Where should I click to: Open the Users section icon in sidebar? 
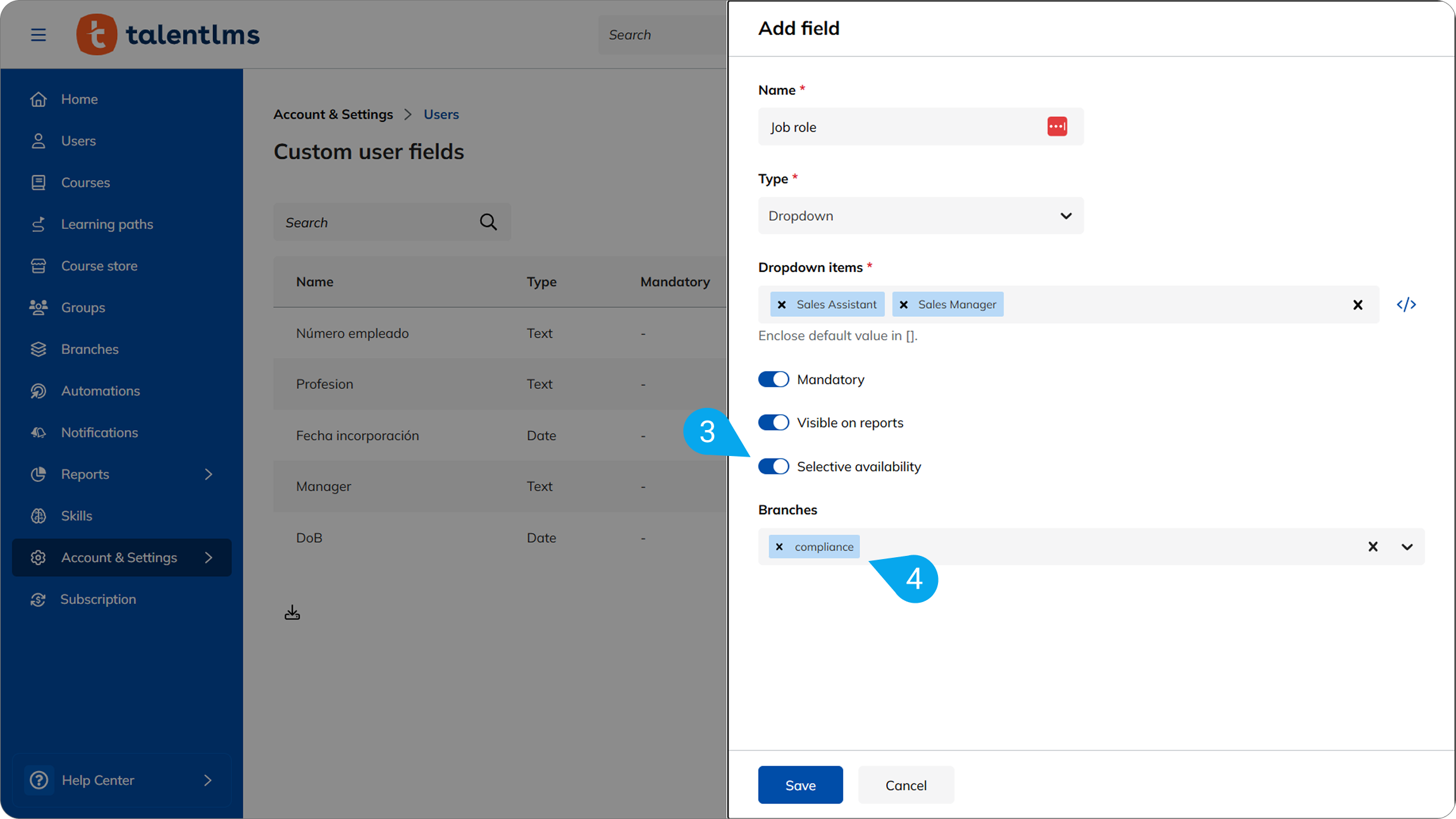coord(39,140)
